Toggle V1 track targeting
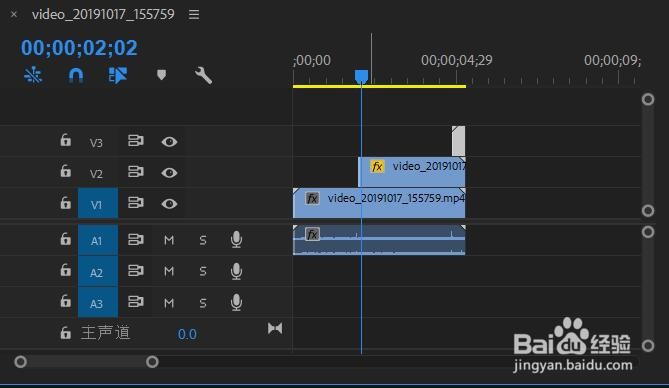669x388 pixels. pyautogui.click(x=98, y=204)
